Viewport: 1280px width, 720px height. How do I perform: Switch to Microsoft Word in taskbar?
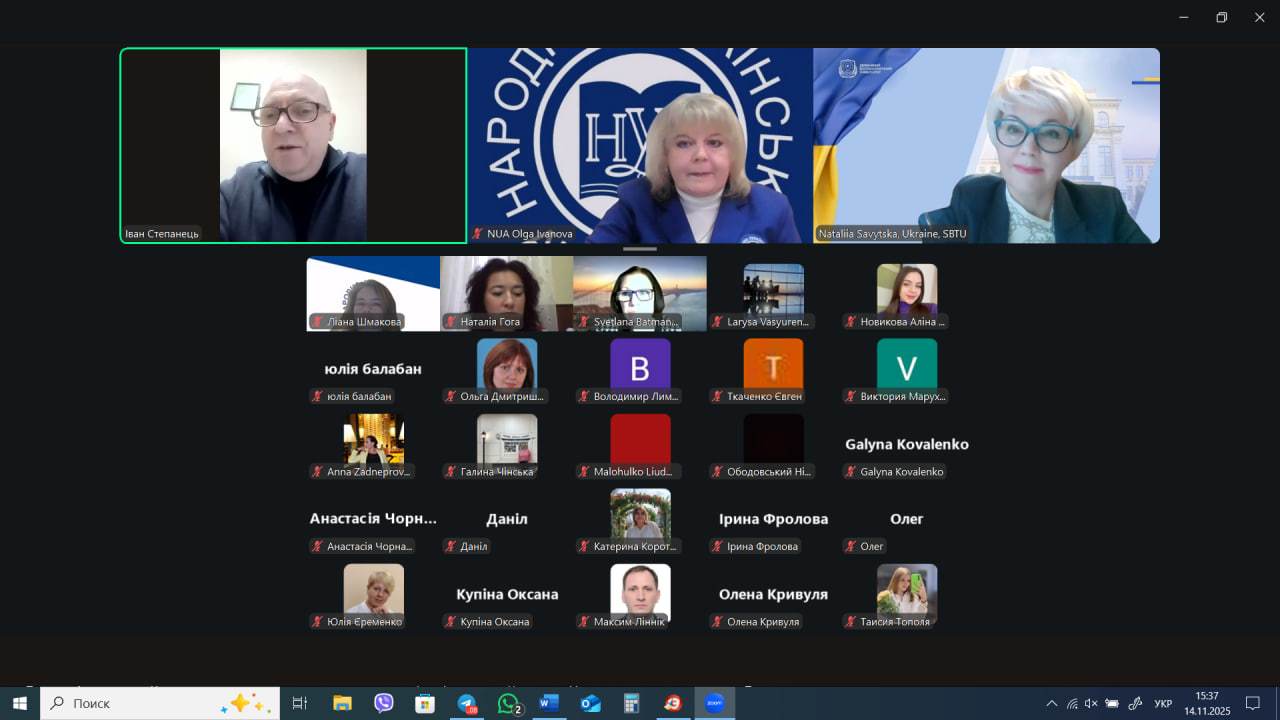tap(549, 703)
